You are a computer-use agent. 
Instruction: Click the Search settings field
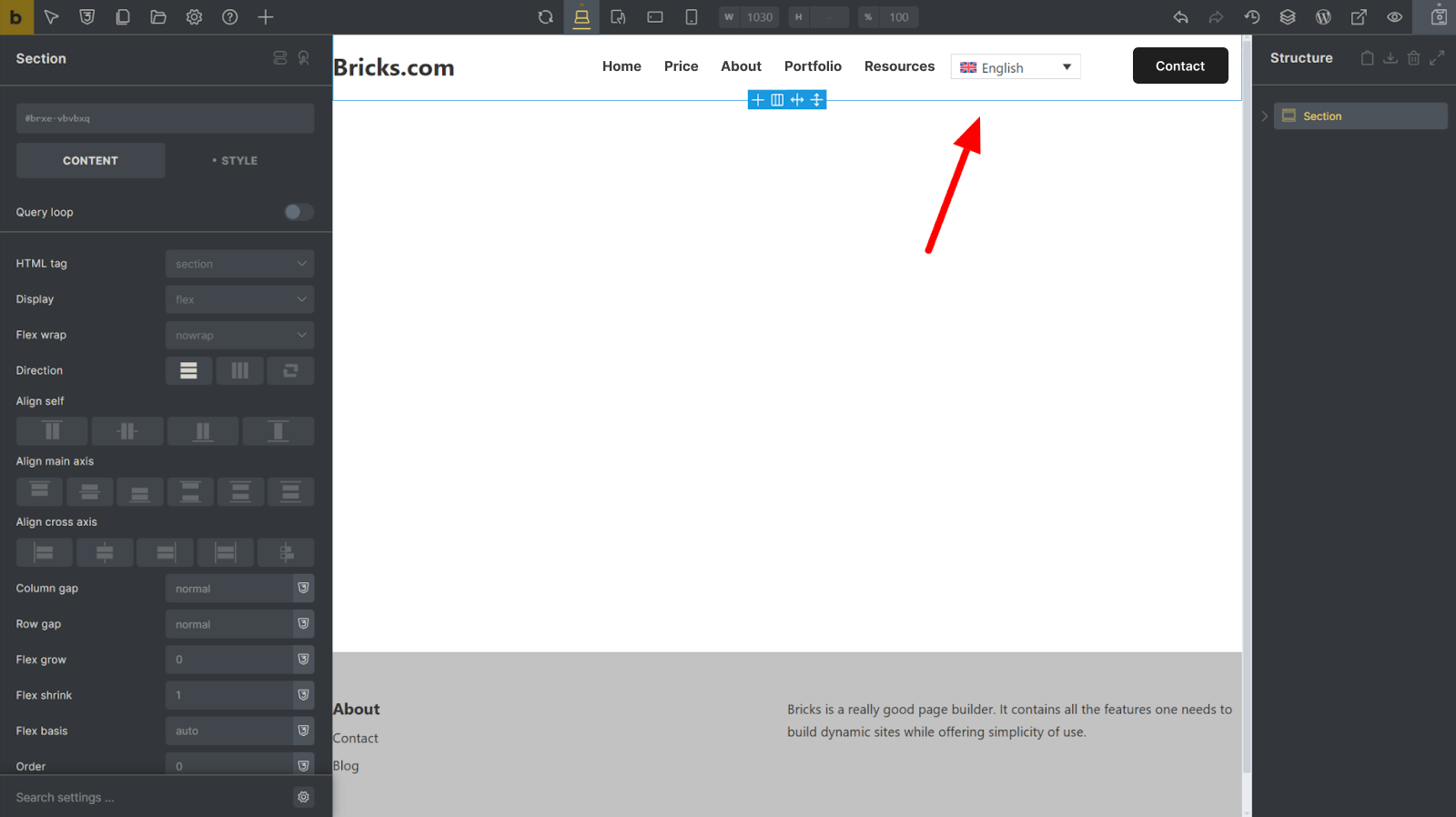point(150,797)
